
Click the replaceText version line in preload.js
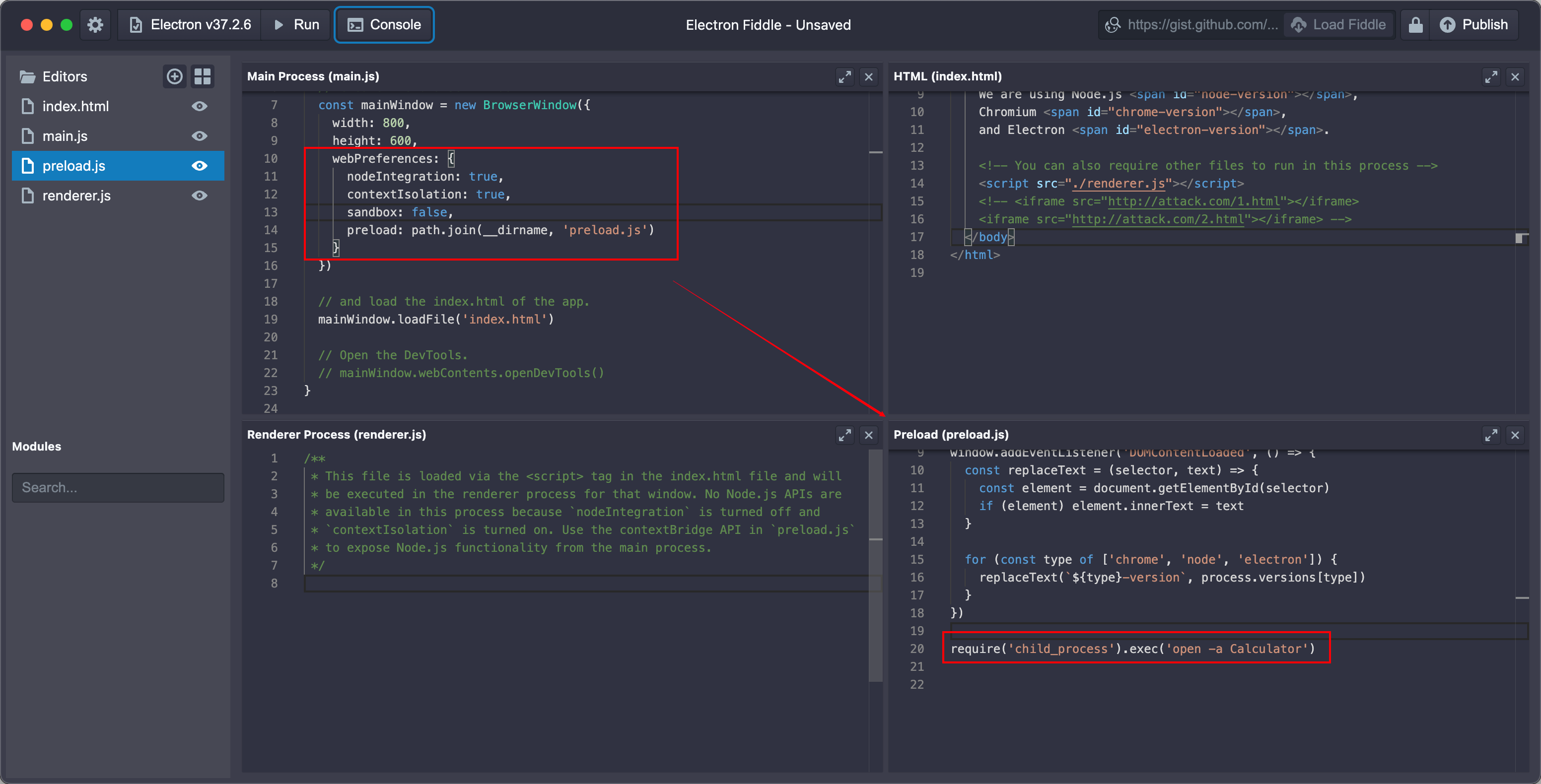(x=1172, y=578)
